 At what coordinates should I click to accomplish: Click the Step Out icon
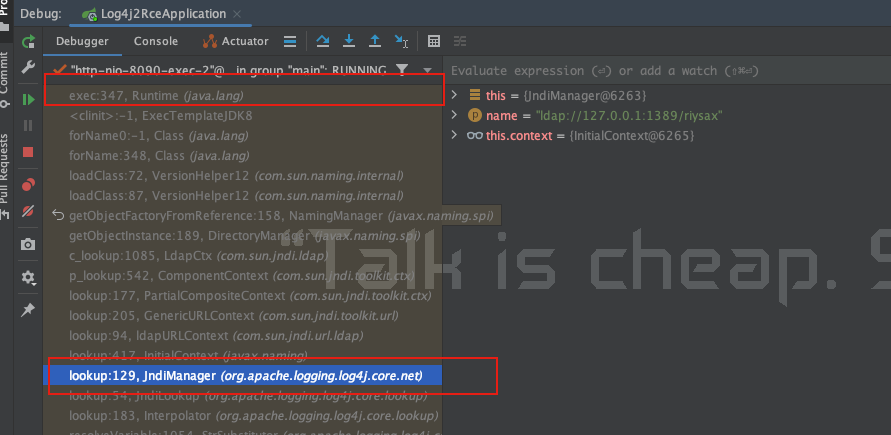375,41
